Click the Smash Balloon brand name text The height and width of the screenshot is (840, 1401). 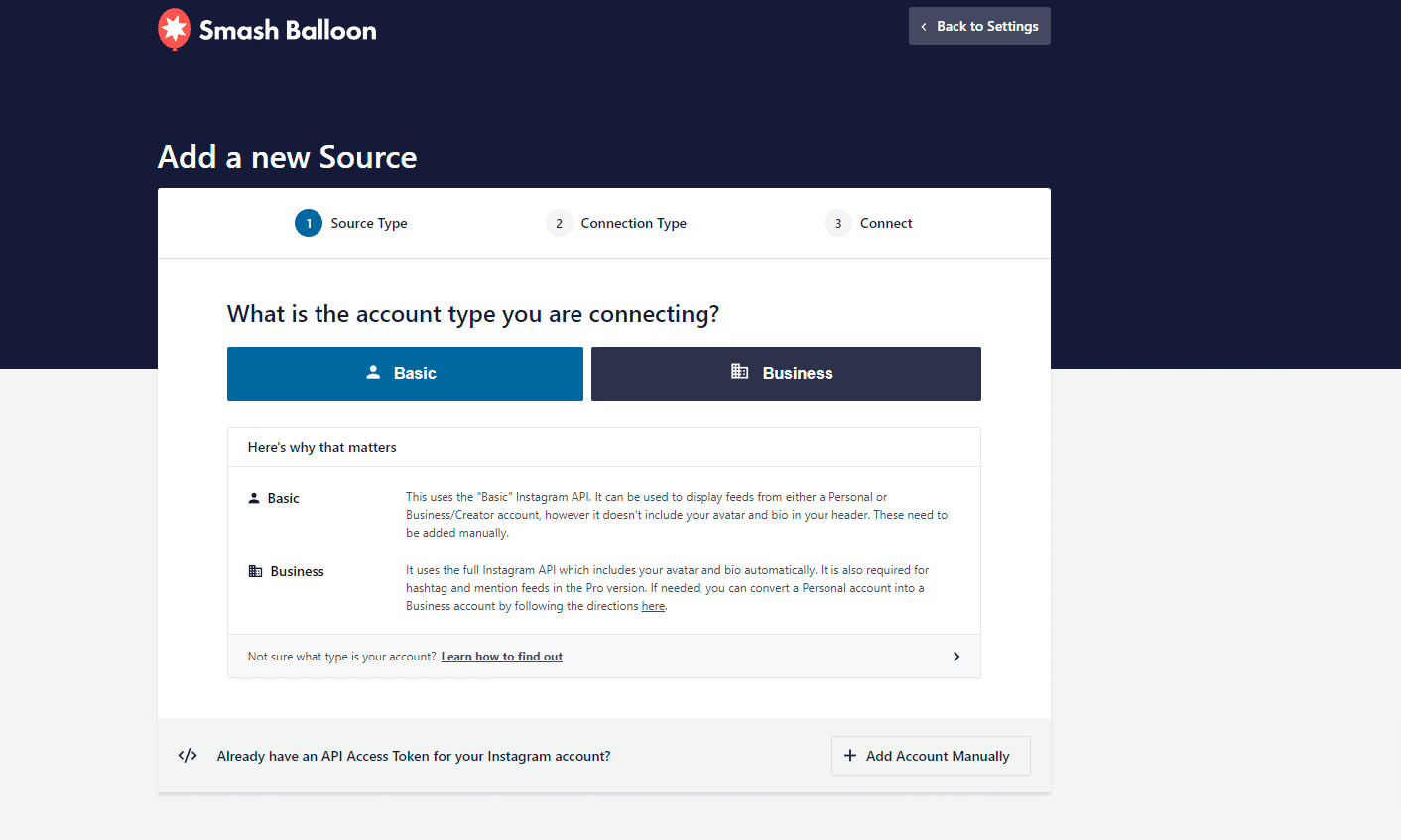[288, 30]
